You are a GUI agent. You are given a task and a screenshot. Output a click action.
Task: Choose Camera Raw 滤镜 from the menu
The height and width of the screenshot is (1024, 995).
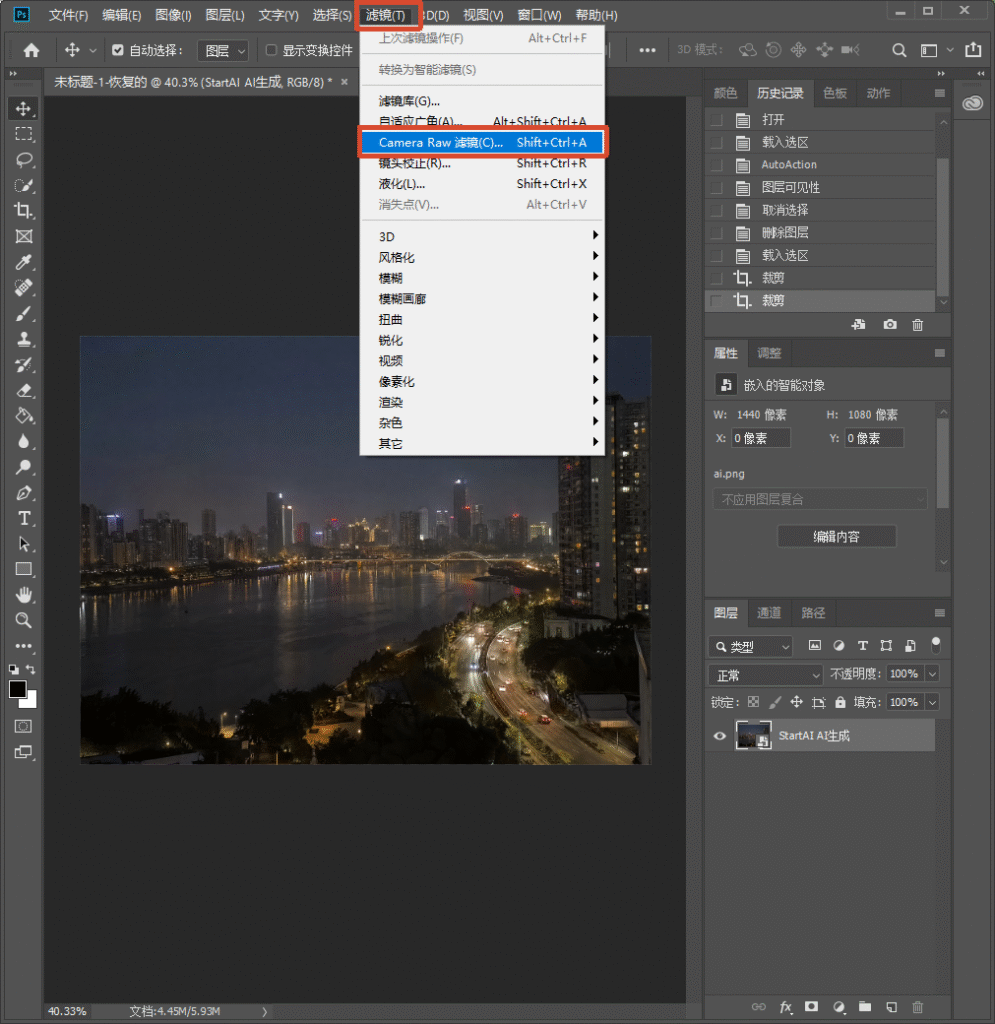(x=482, y=142)
